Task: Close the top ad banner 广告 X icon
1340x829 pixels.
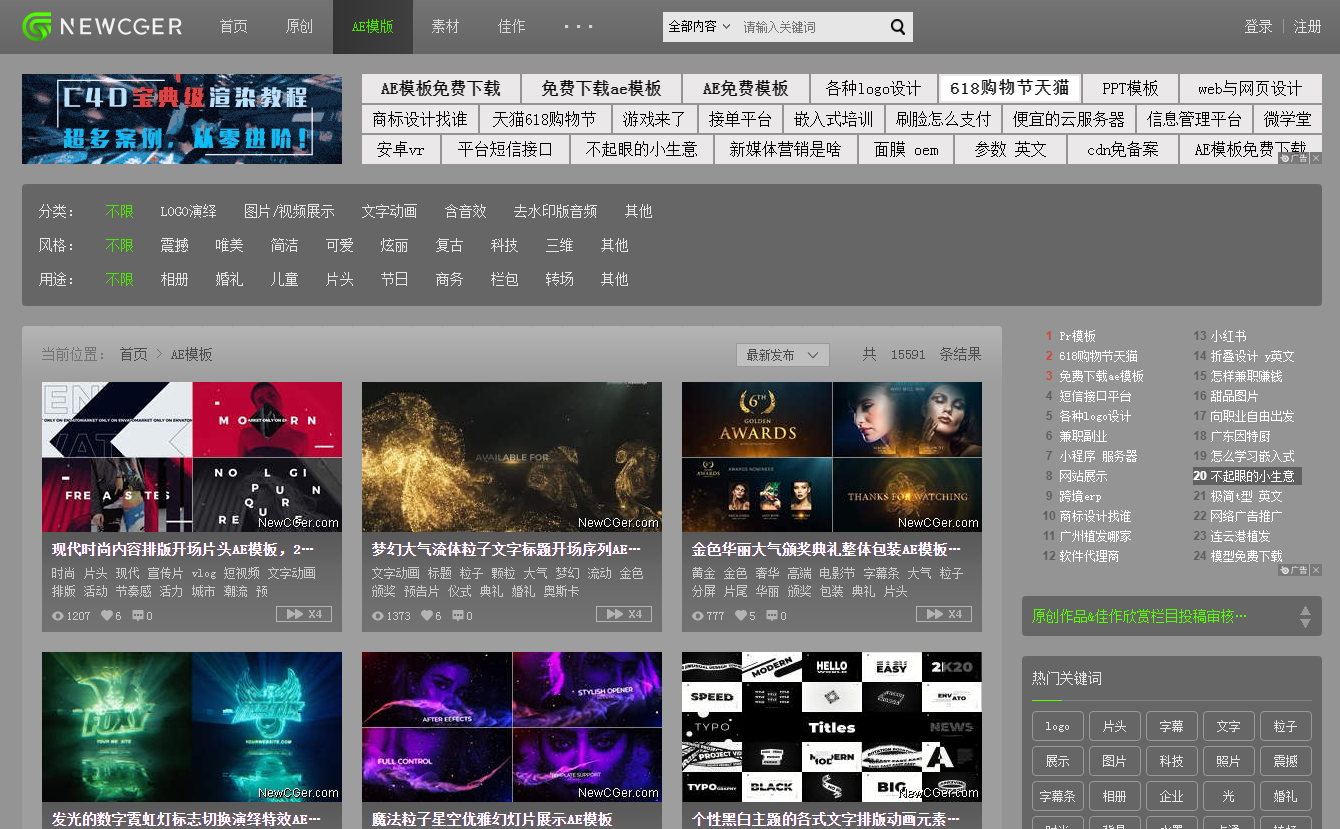Action: pyautogui.click(x=1316, y=158)
